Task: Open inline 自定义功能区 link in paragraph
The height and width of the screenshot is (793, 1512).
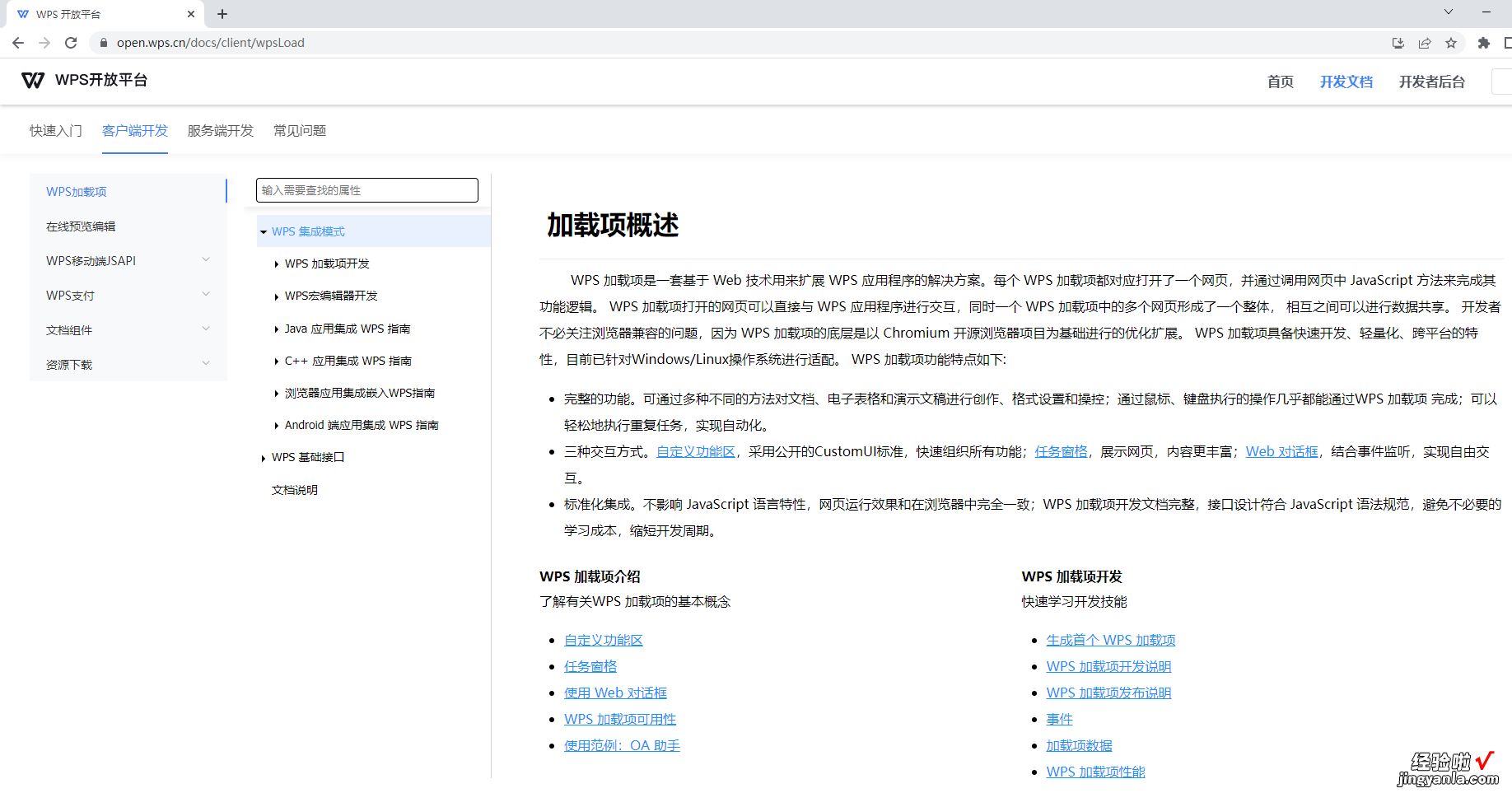Action: [696, 451]
